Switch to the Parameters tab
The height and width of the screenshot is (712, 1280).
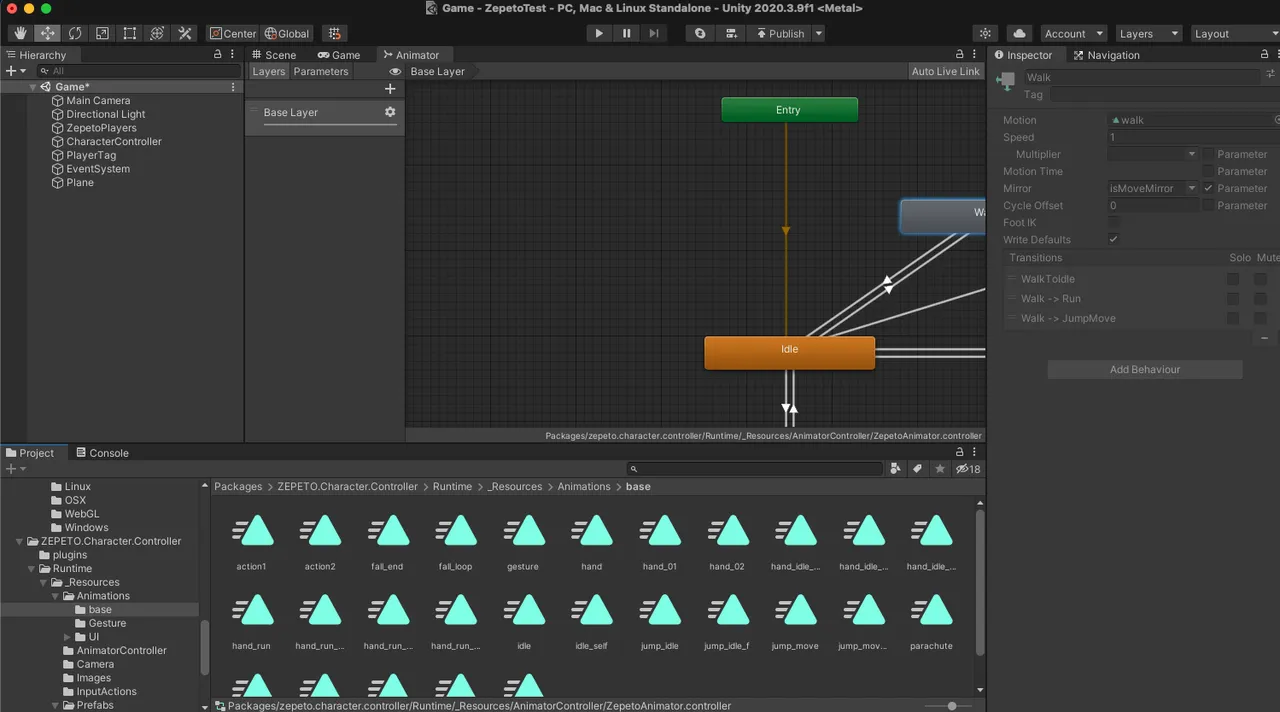(x=321, y=71)
